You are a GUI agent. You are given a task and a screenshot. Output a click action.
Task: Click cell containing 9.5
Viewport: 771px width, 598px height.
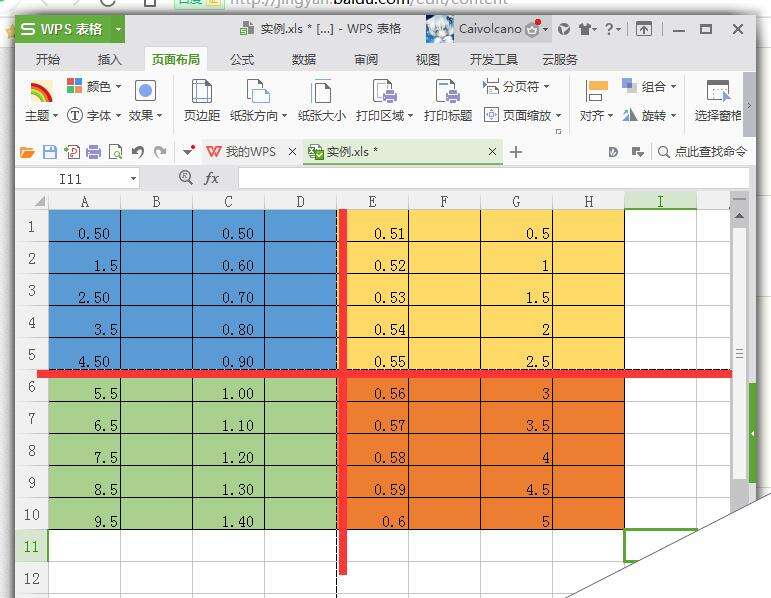click(x=85, y=514)
